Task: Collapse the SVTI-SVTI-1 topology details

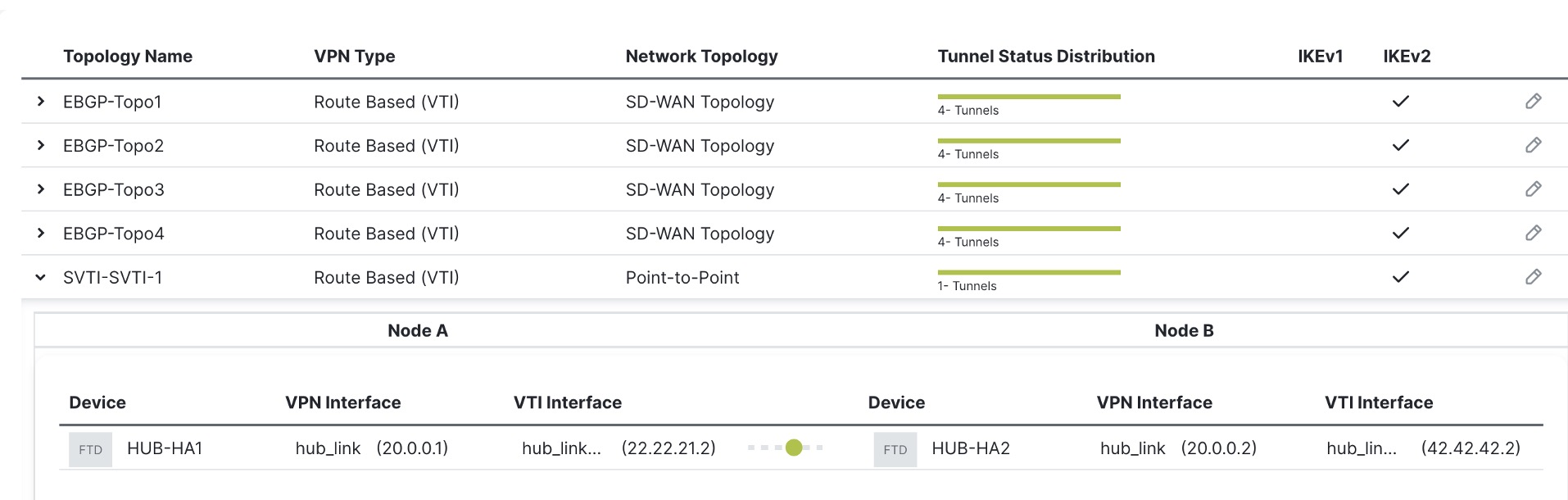Action: click(x=41, y=277)
